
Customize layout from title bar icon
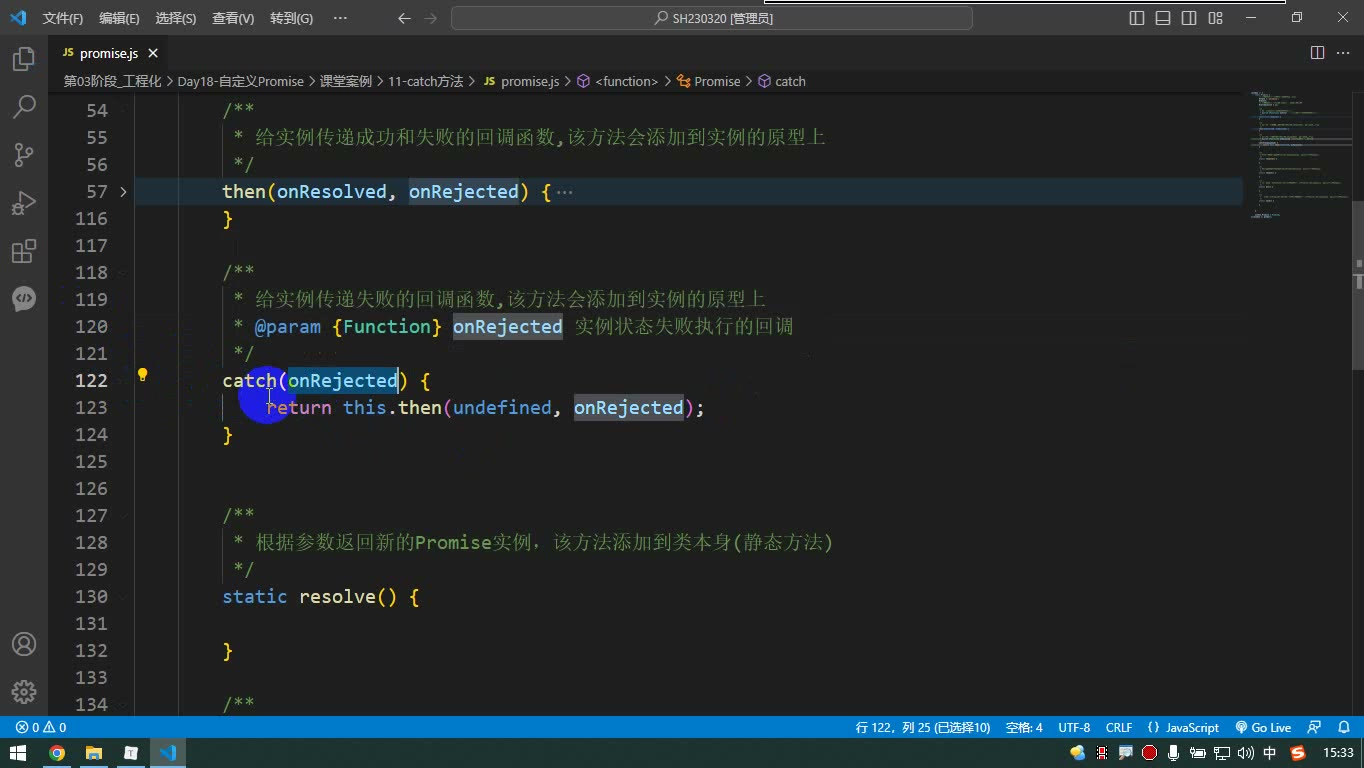1216,18
